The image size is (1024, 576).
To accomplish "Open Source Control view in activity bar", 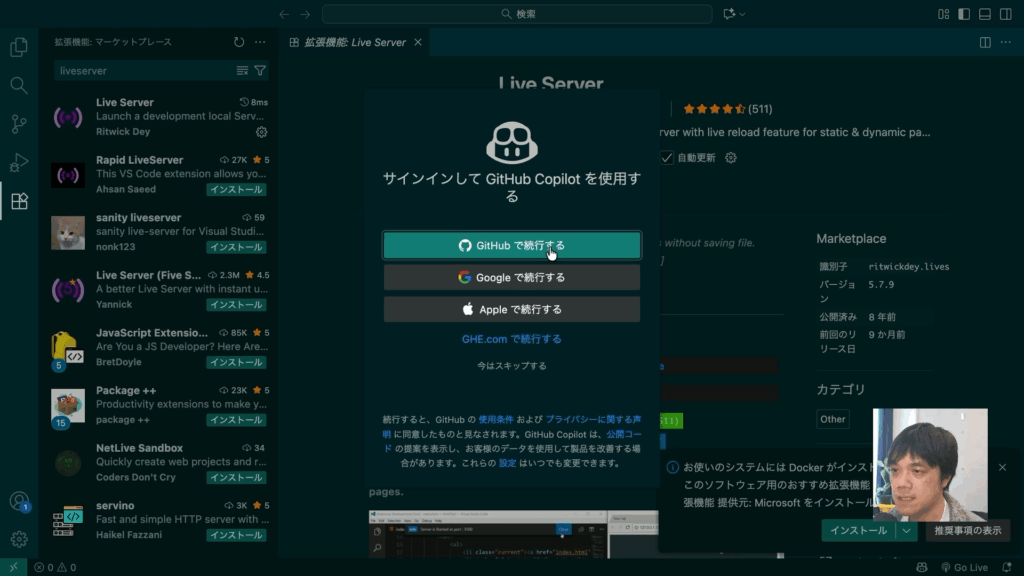I will (18, 124).
